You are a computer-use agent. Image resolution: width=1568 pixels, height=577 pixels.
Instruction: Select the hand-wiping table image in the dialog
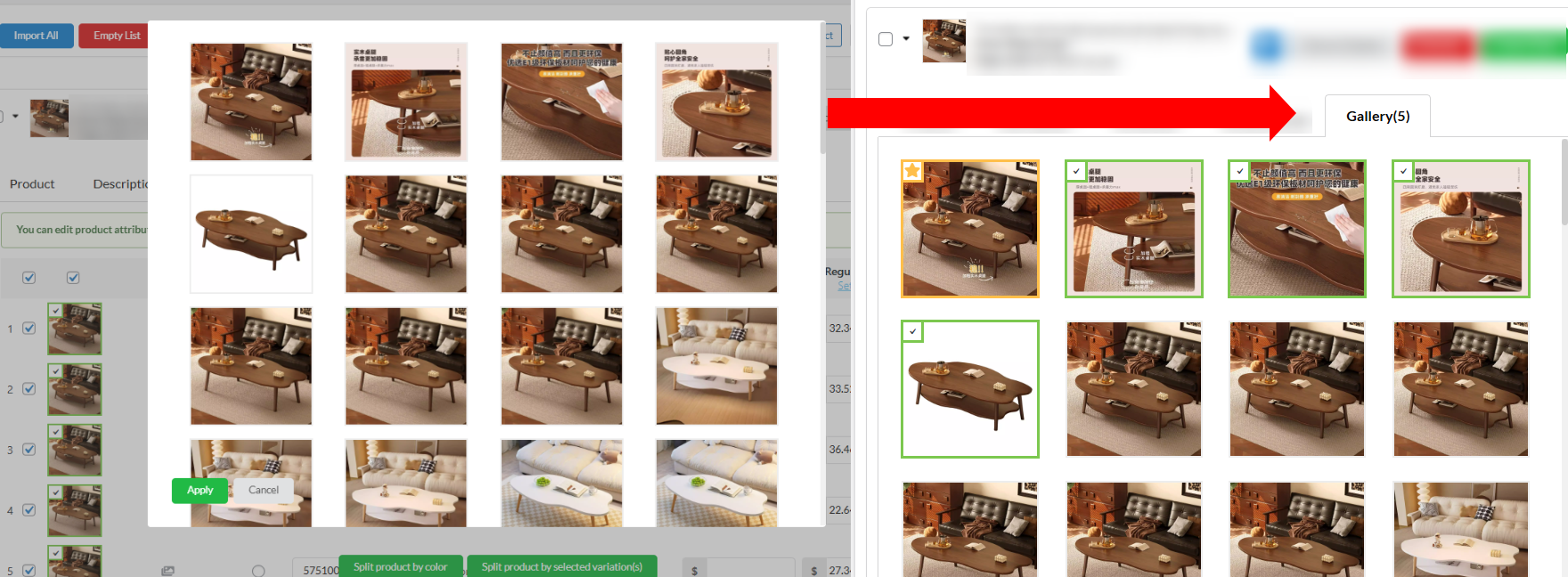[561, 102]
